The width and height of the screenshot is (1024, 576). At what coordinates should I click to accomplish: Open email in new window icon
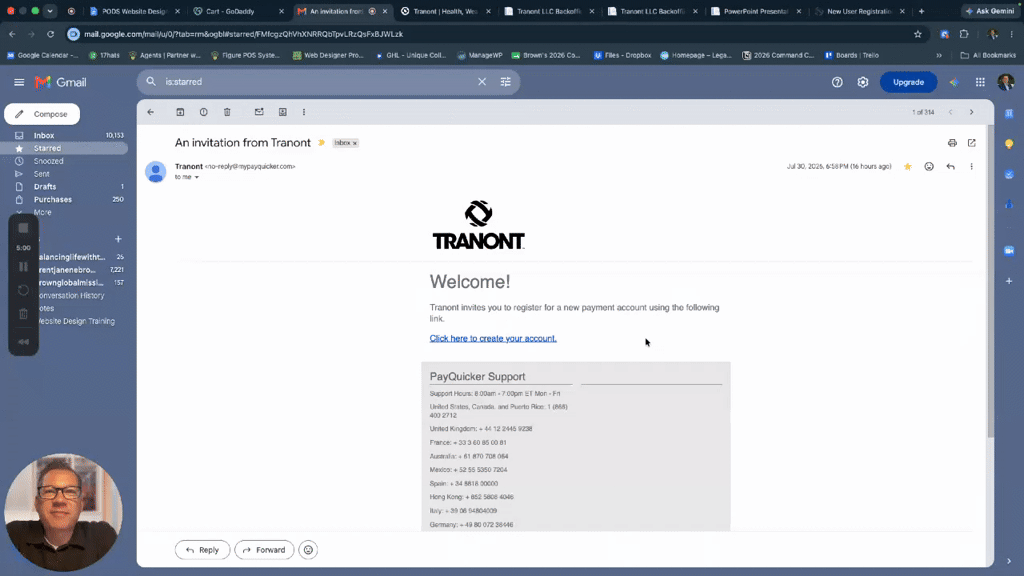[972, 143]
